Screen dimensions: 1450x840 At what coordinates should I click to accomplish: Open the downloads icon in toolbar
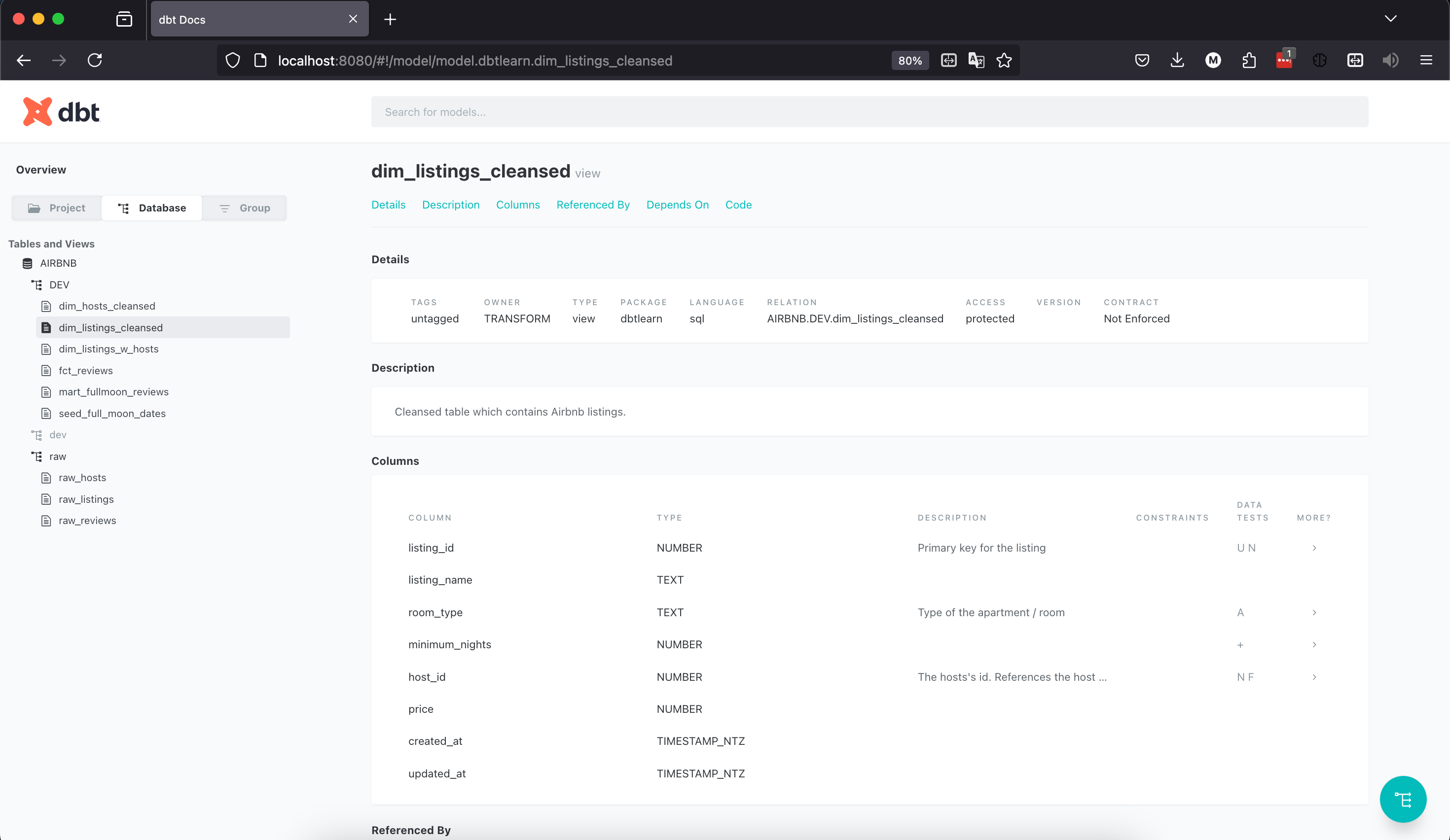click(x=1177, y=60)
